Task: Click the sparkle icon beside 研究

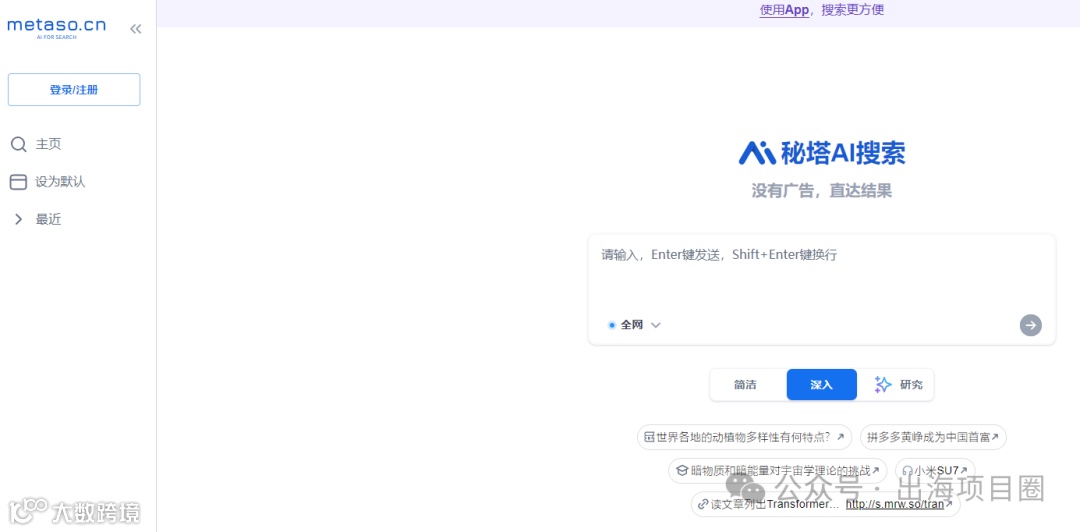Action: pos(883,385)
